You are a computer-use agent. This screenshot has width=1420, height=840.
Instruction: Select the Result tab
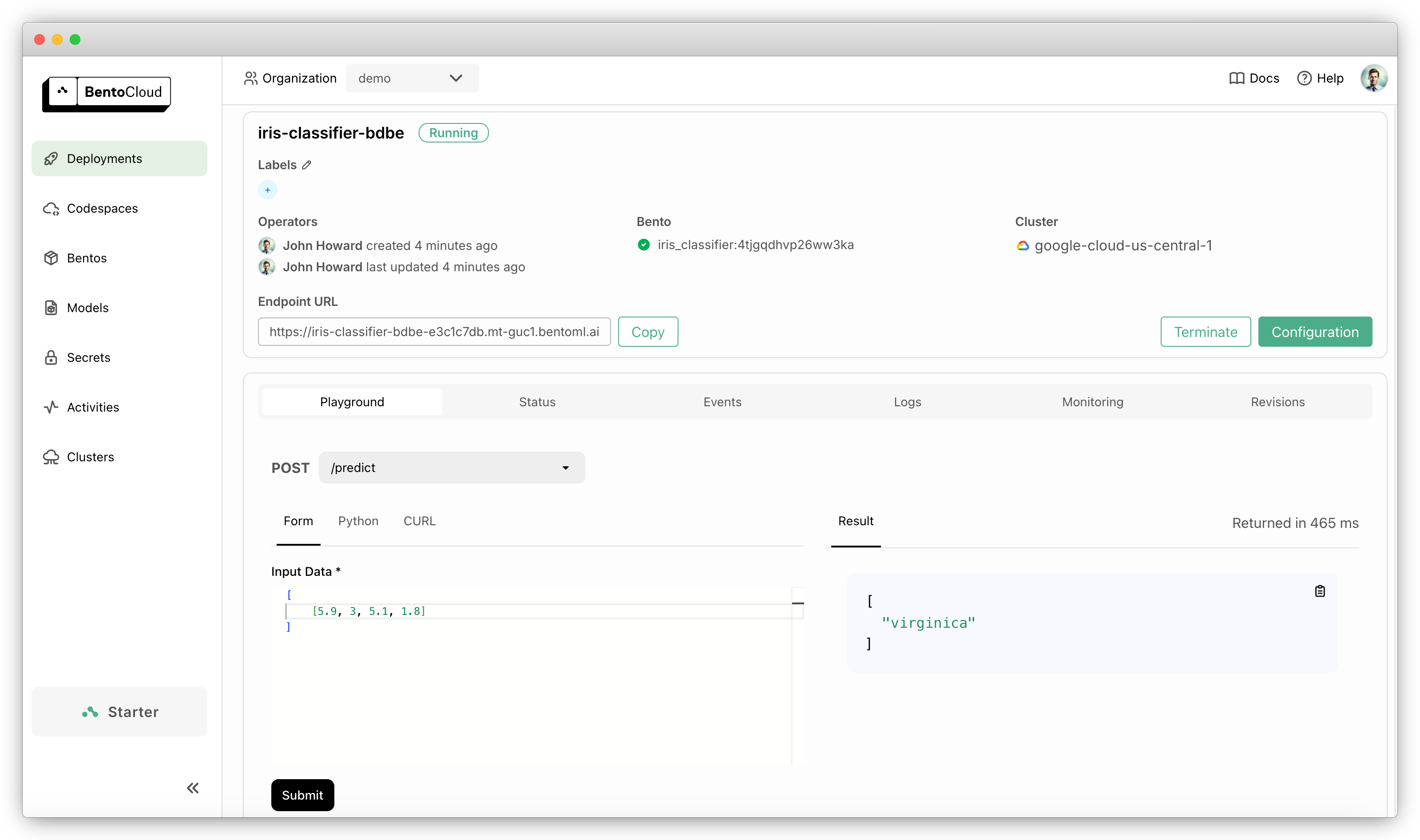[856, 521]
